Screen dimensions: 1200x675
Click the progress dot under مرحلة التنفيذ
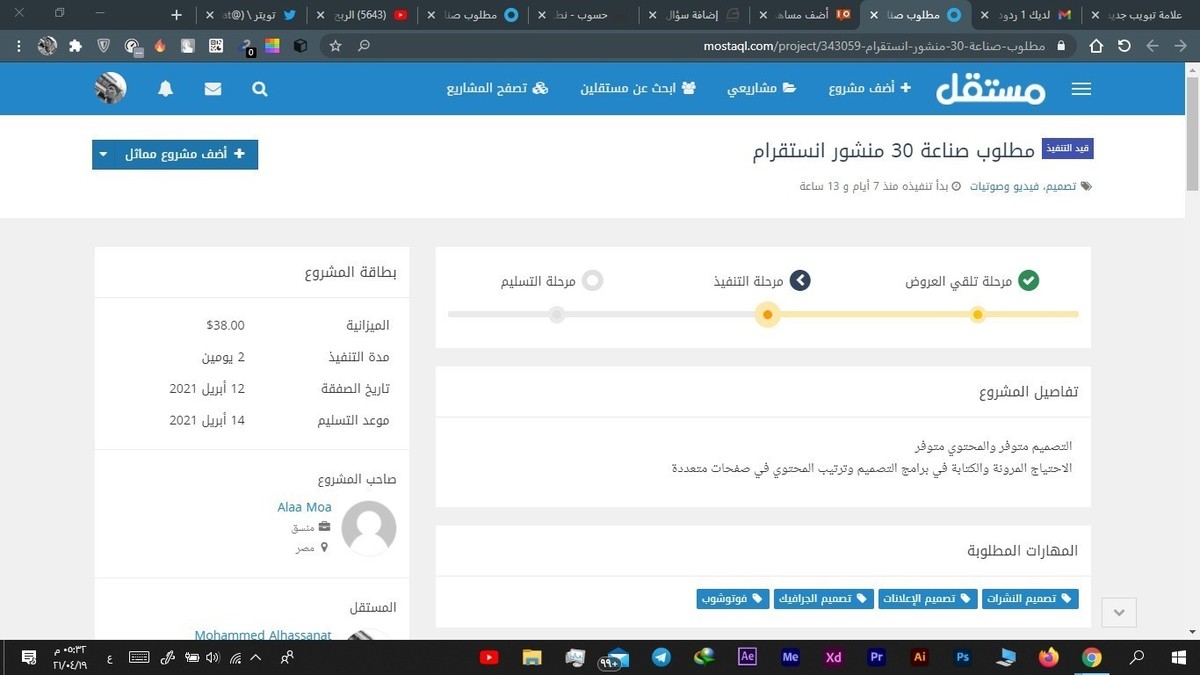pos(767,315)
